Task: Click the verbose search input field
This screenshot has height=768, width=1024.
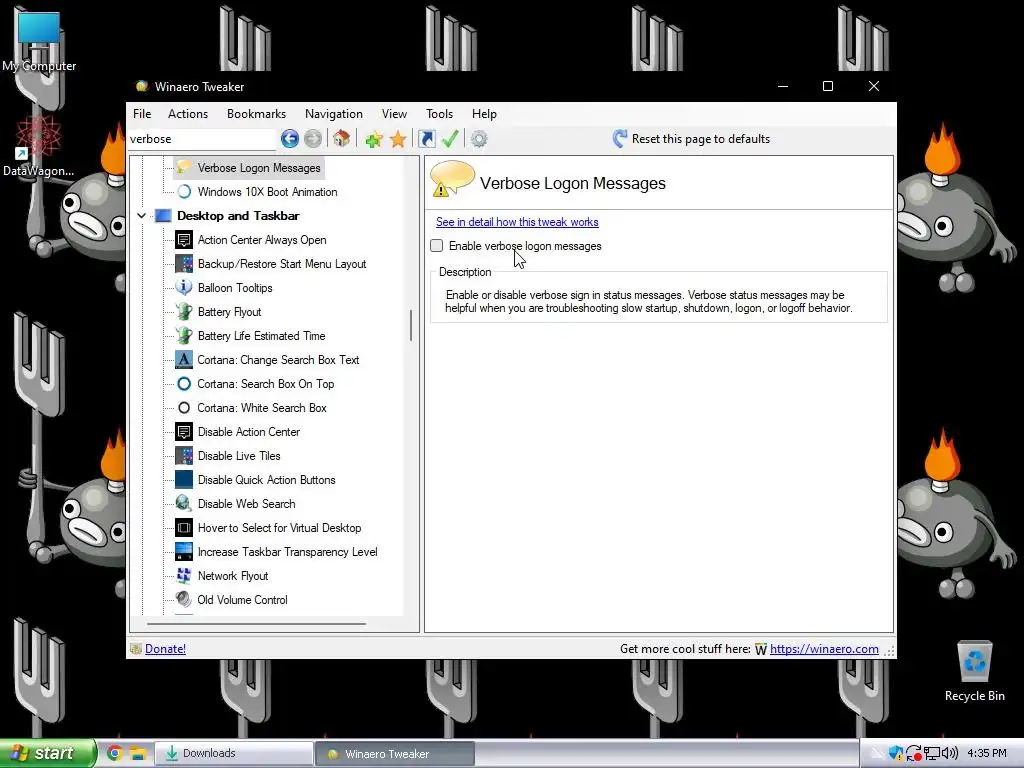Action: (x=202, y=139)
